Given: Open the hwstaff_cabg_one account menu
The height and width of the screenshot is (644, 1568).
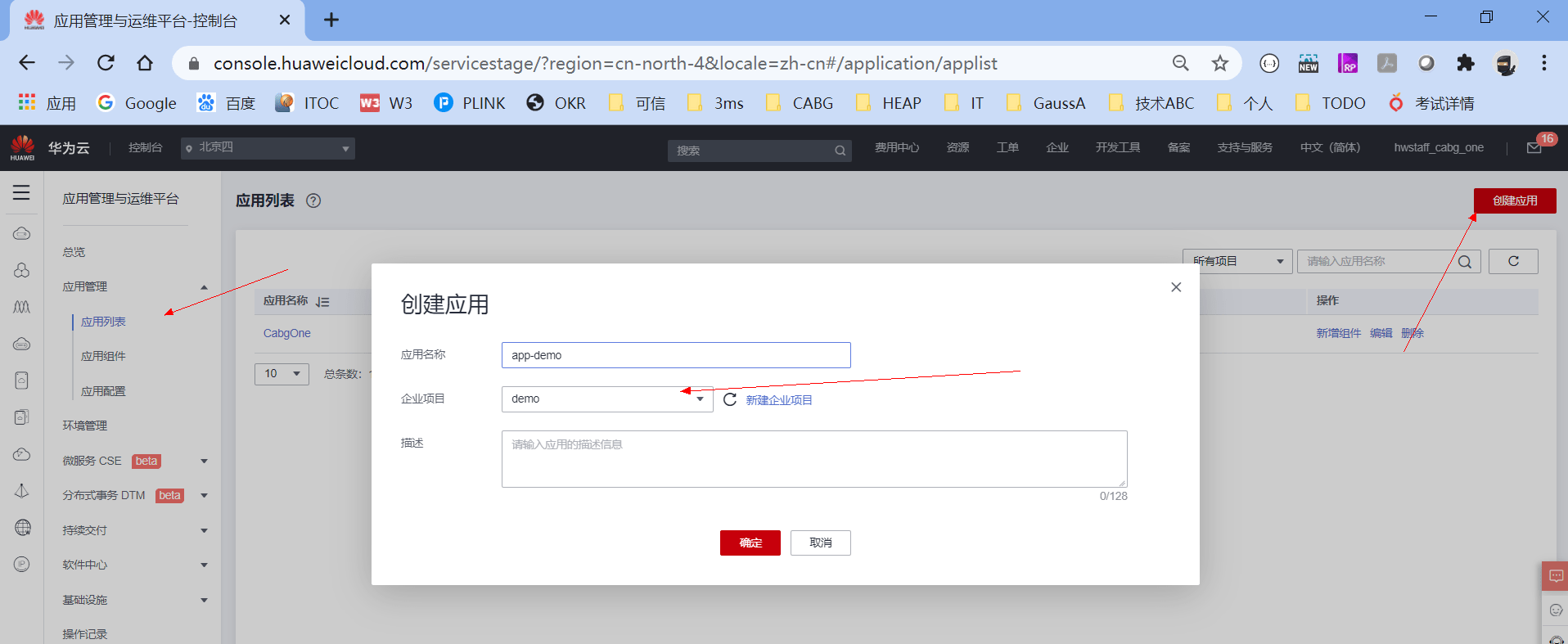Looking at the screenshot, I should coord(1439,147).
